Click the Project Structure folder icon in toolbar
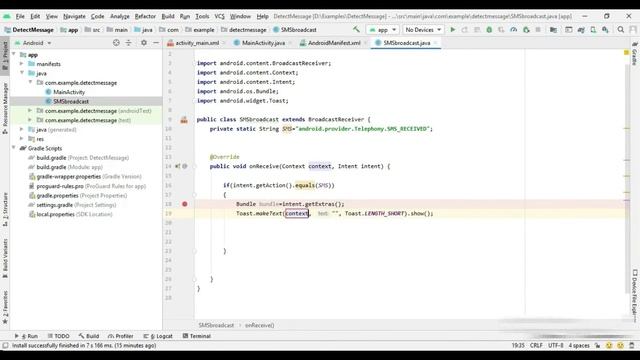The width and height of the screenshot is (640, 360). click(553, 30)
